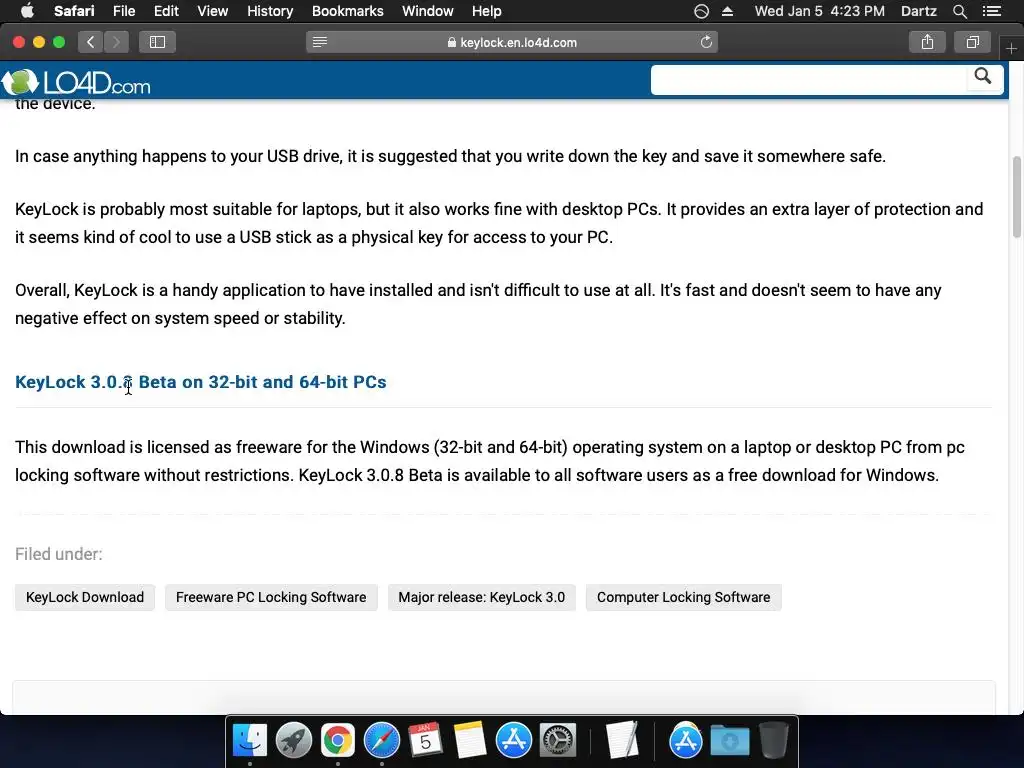1024x768 pixels.
Task: Open App Store from the Dock
Action: point(513,741)
